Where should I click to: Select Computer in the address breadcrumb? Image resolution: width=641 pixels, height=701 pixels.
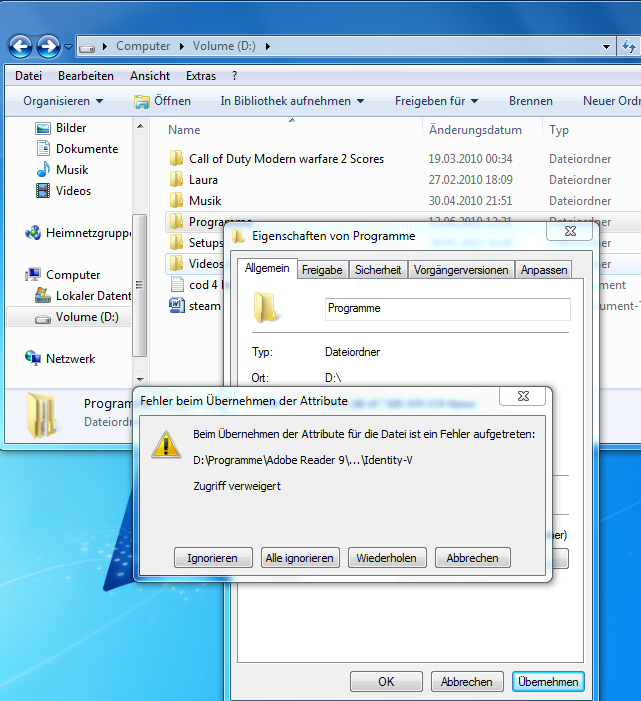143,46
